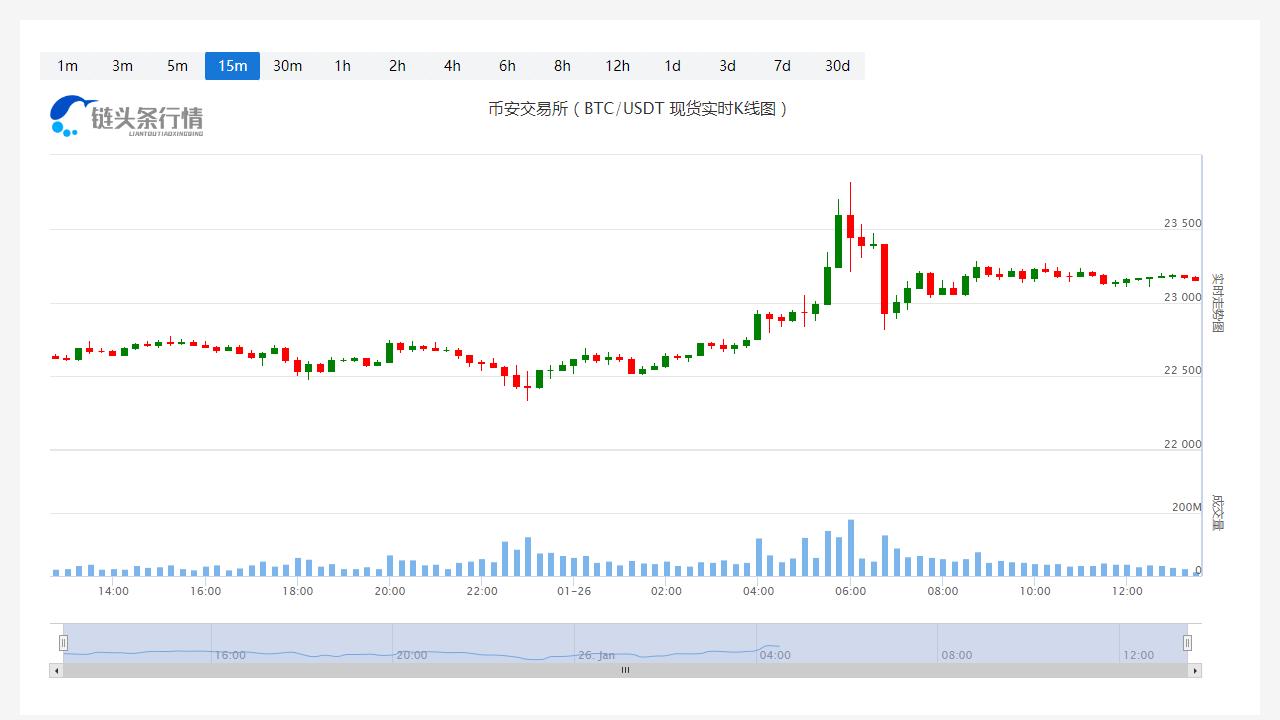1280x720 pixels.
Task: Click the 22 500 price axis label
Action: click(1183, 371)
